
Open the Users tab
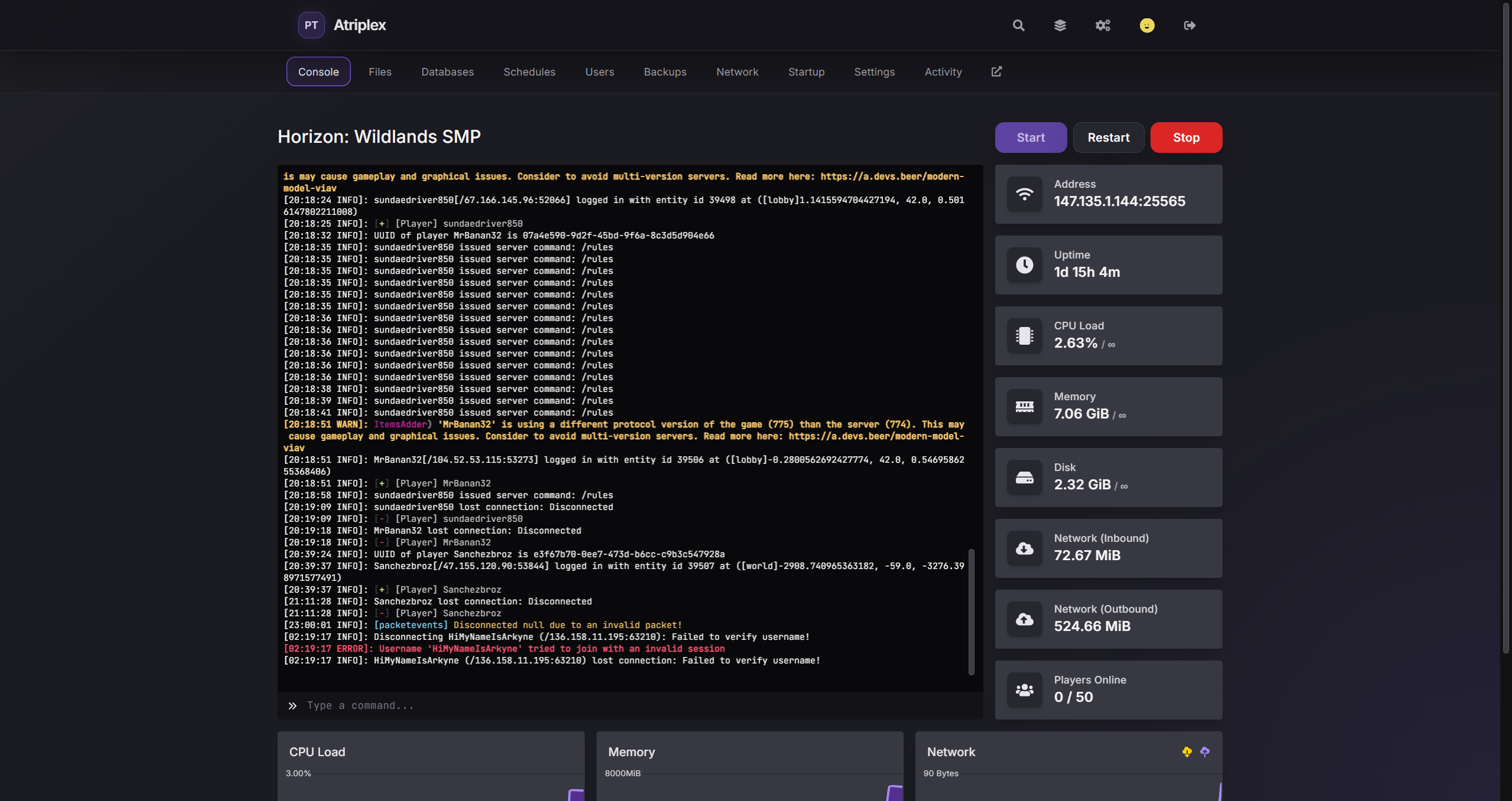click(x=599, y=71)
